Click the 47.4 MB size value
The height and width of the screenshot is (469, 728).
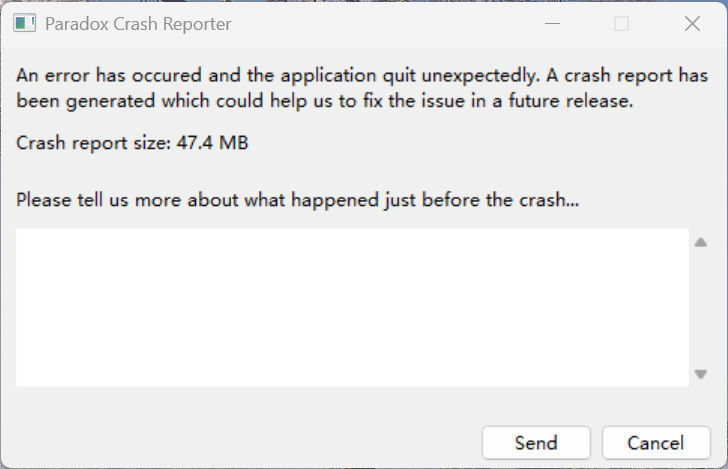[212, 143]
